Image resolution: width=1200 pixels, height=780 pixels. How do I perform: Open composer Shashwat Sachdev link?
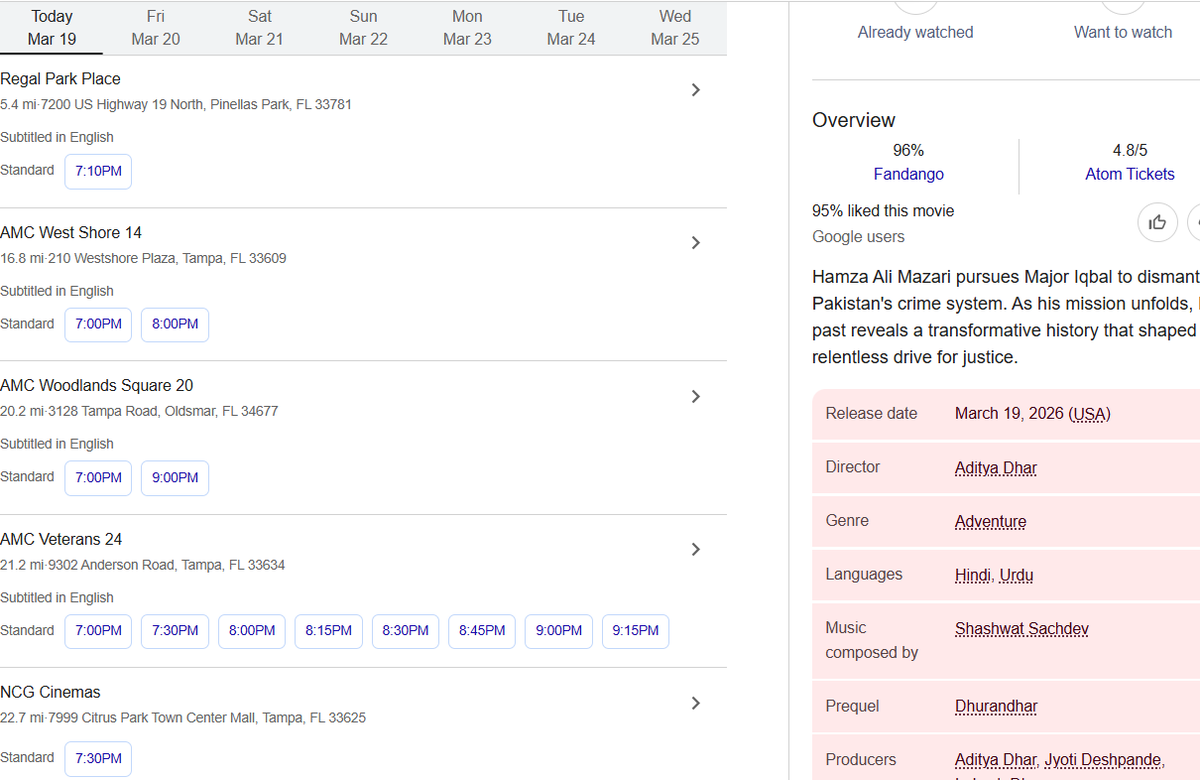[1022, 629]
